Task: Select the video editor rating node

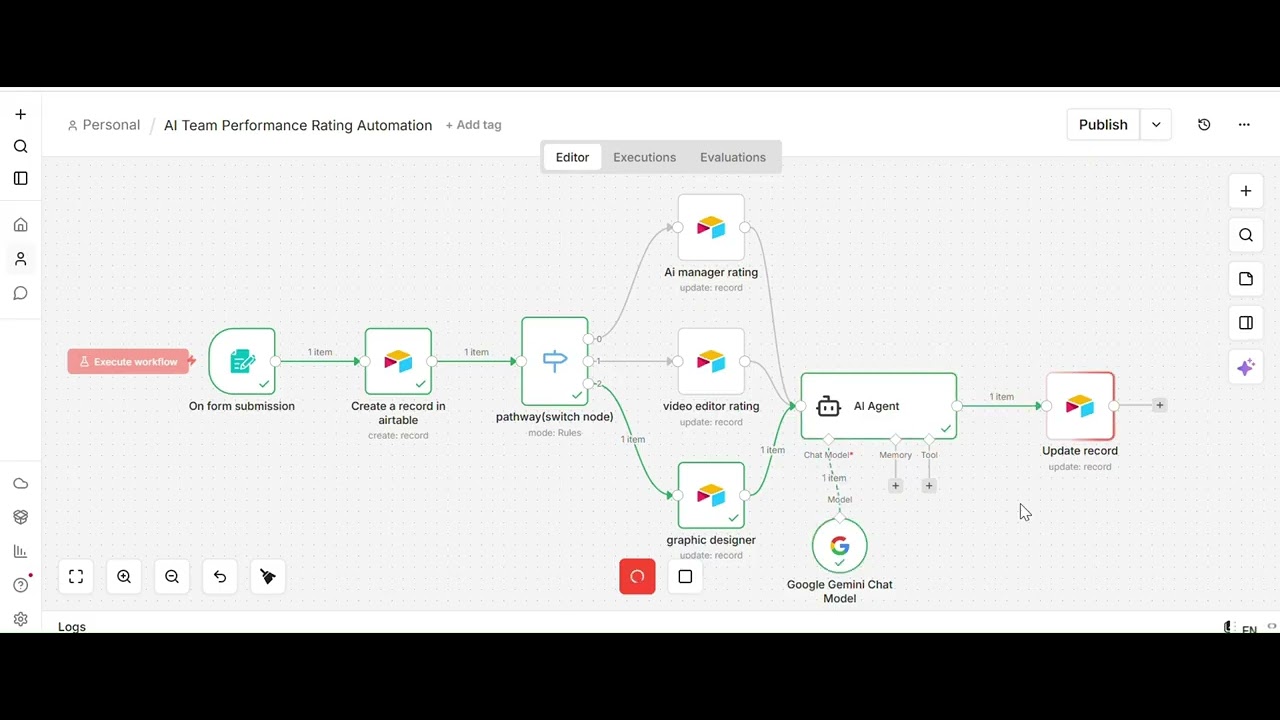Action: [711, 361]
